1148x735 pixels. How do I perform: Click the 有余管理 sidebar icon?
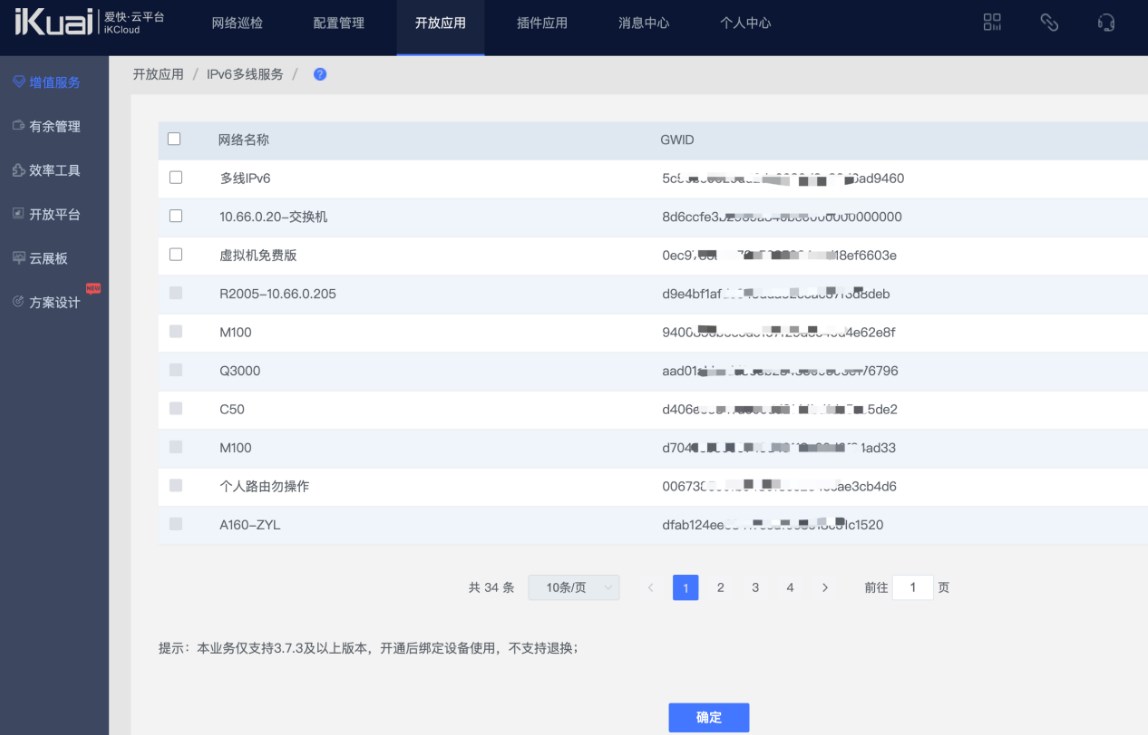[x=19, y=125]
